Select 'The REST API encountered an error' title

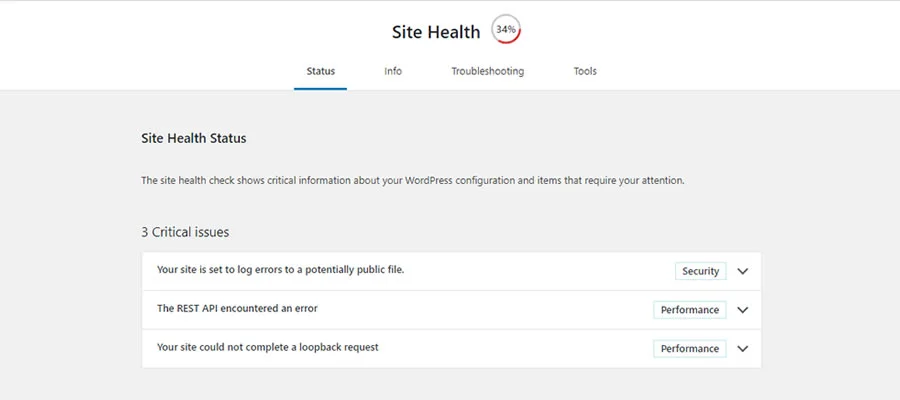(237, 308)
